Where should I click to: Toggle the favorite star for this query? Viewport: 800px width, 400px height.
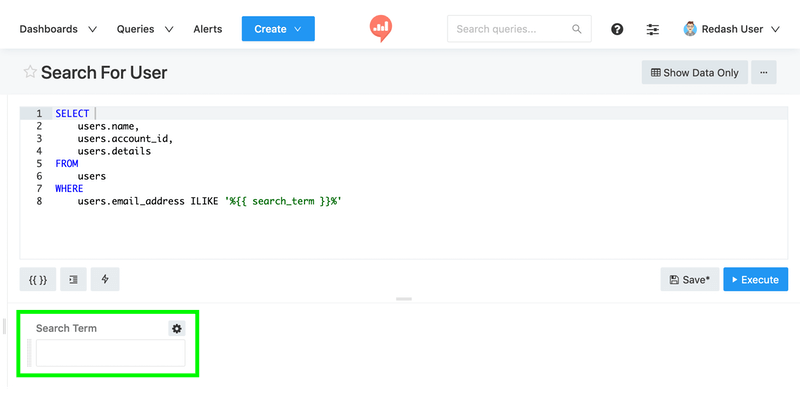(x=30, y=73)
